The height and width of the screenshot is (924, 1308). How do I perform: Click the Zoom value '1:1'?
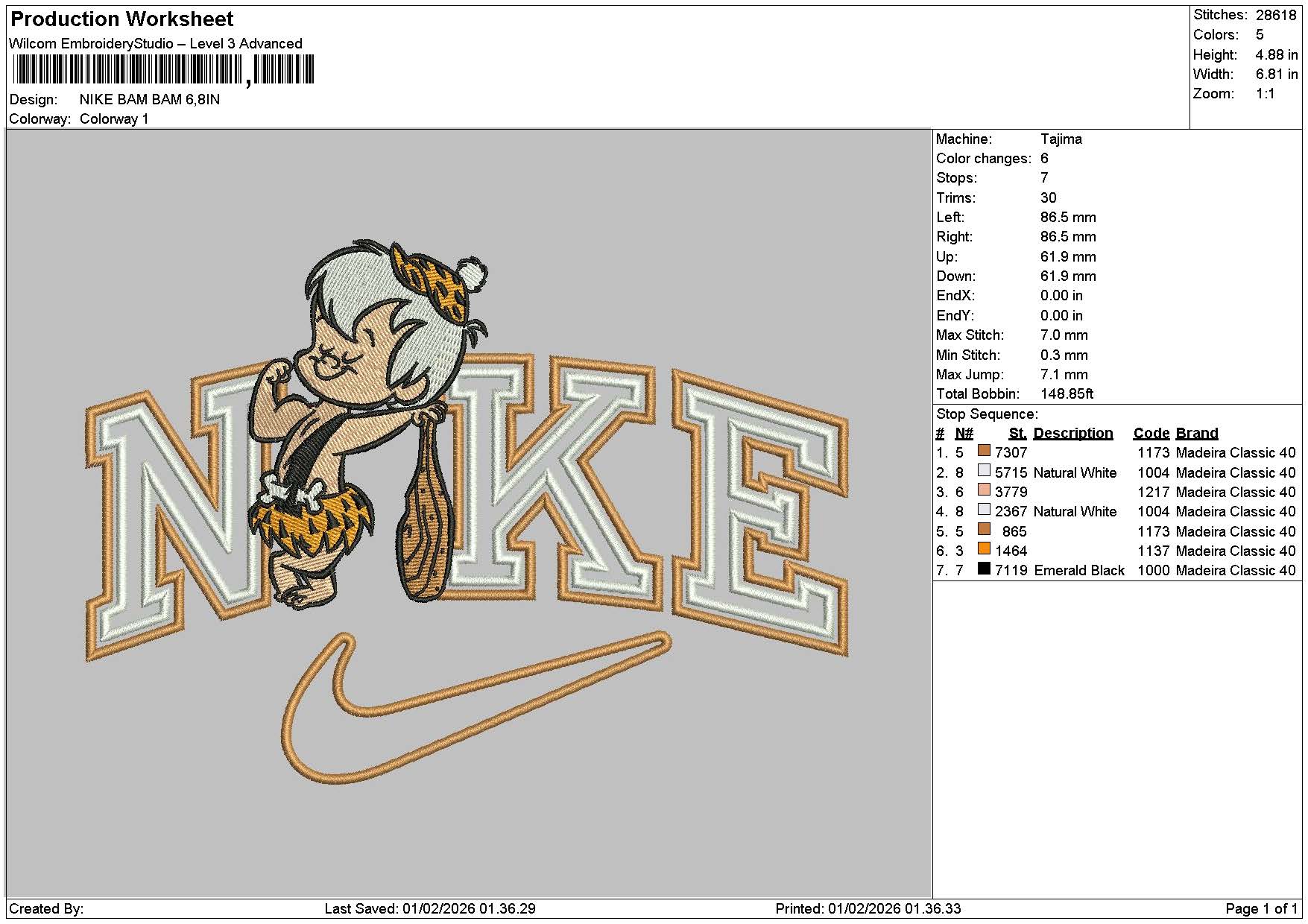point(1265,93)
